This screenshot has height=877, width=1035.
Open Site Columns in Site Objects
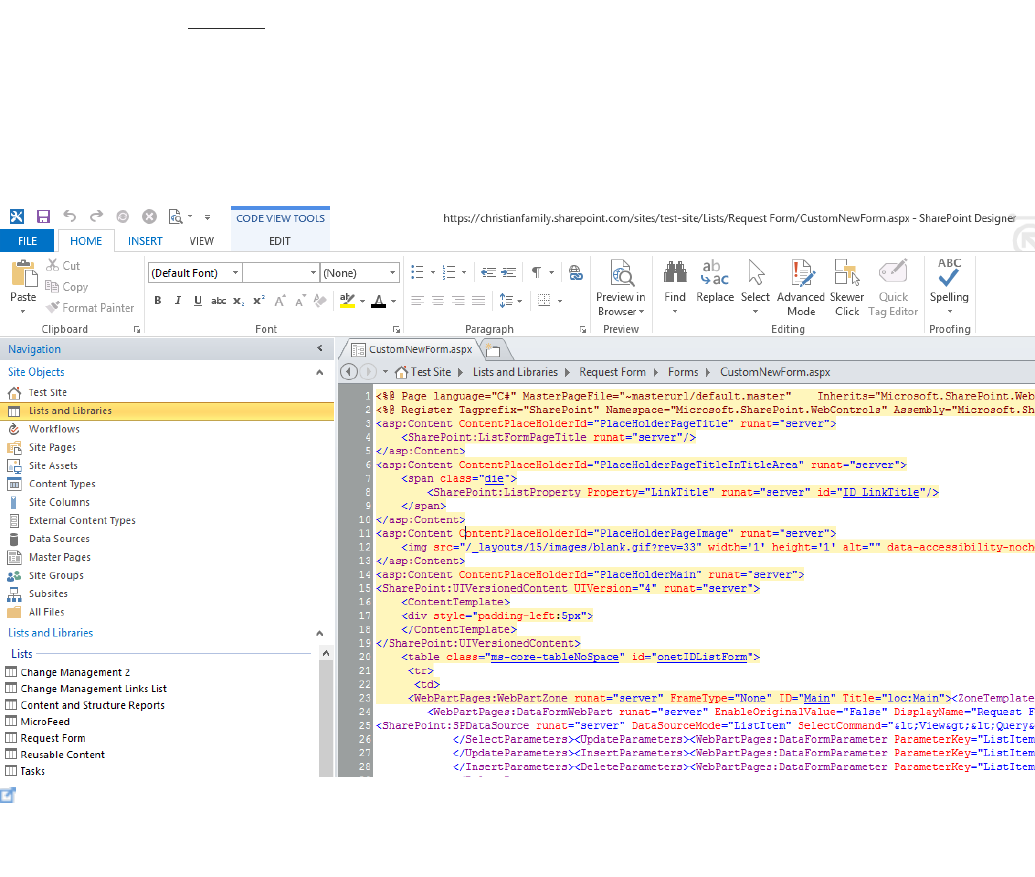59,502
